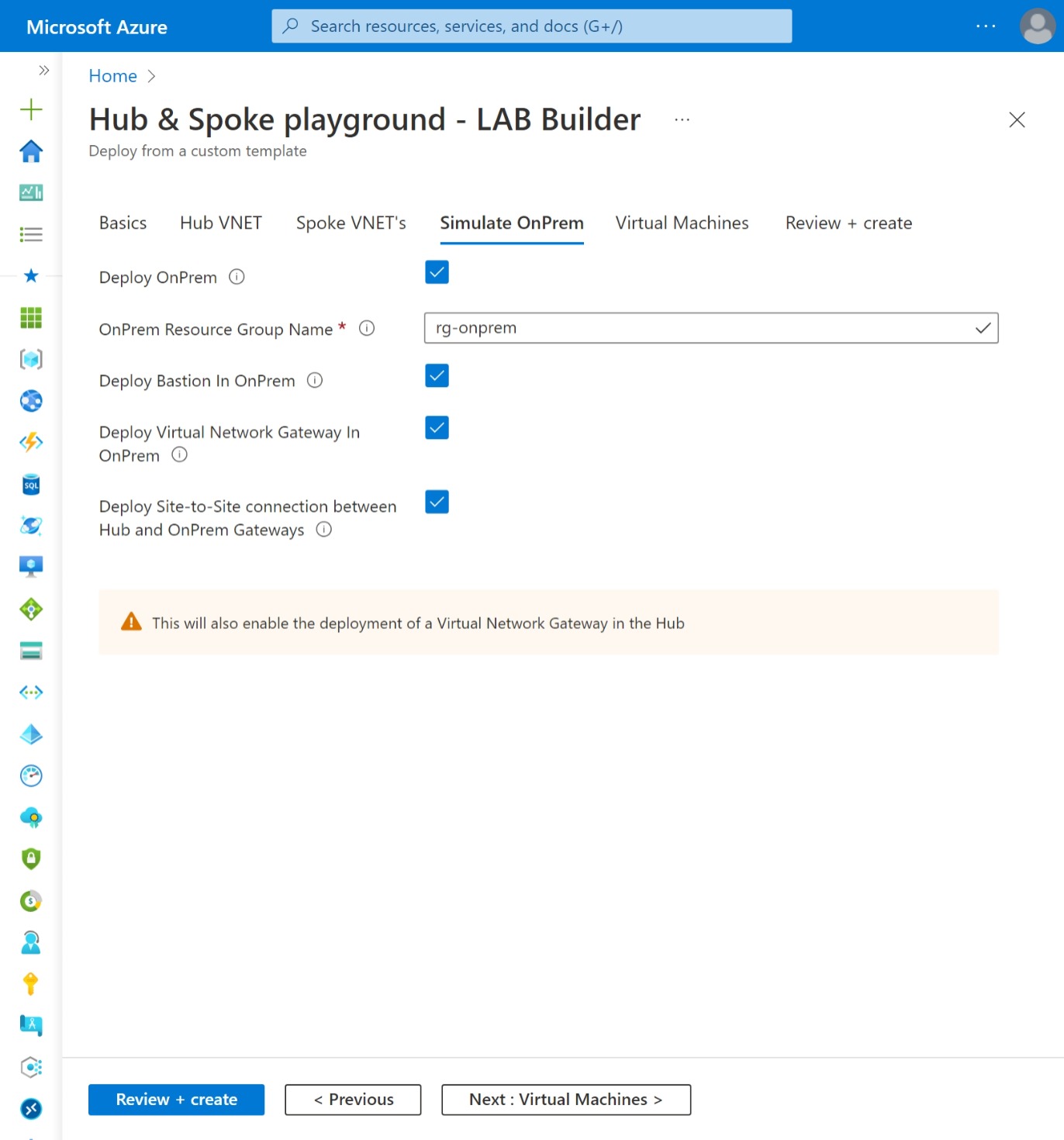Open Security Center shield icon

[x=31, y=858]
